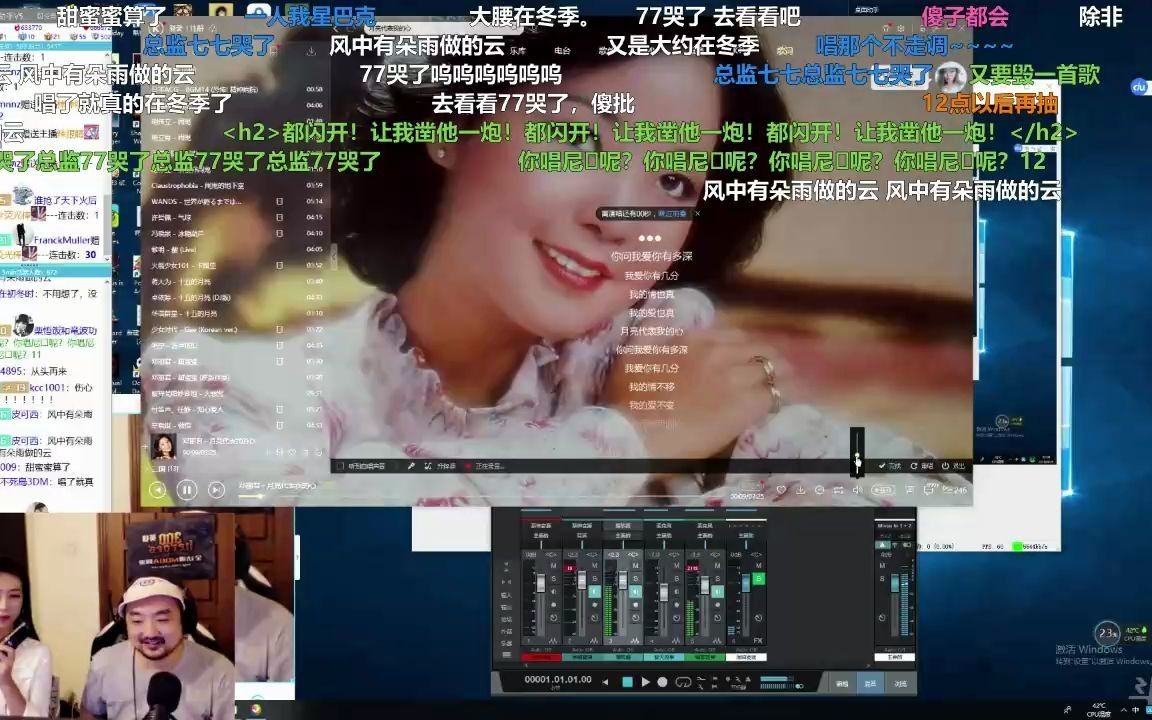Click the channel 2 edit icon at the strip bottom
The height and width of the screenshot is (720, 1152).
pyautogui.click(x=594, y=641)
